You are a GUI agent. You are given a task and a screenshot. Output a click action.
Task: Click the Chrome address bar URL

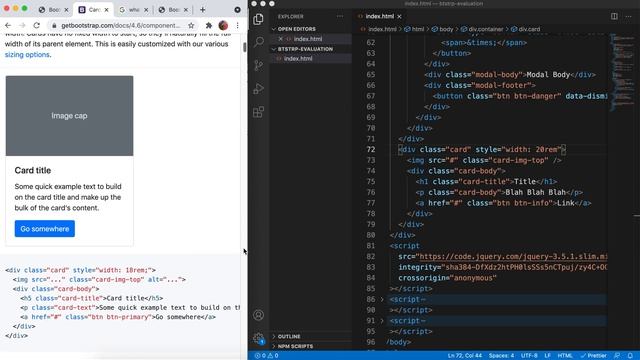[x=120, y=25]
